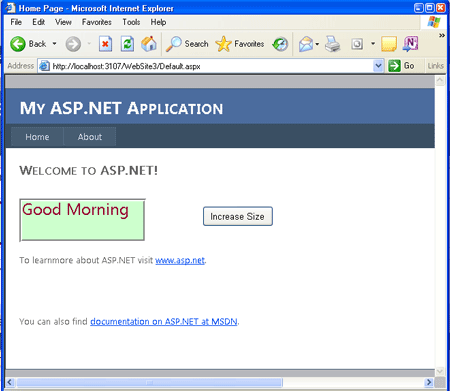Image resolution: width=450 pixels, height=391 pixels.
Task: Open History with the clock icon
Action: [x=280, y=44]
